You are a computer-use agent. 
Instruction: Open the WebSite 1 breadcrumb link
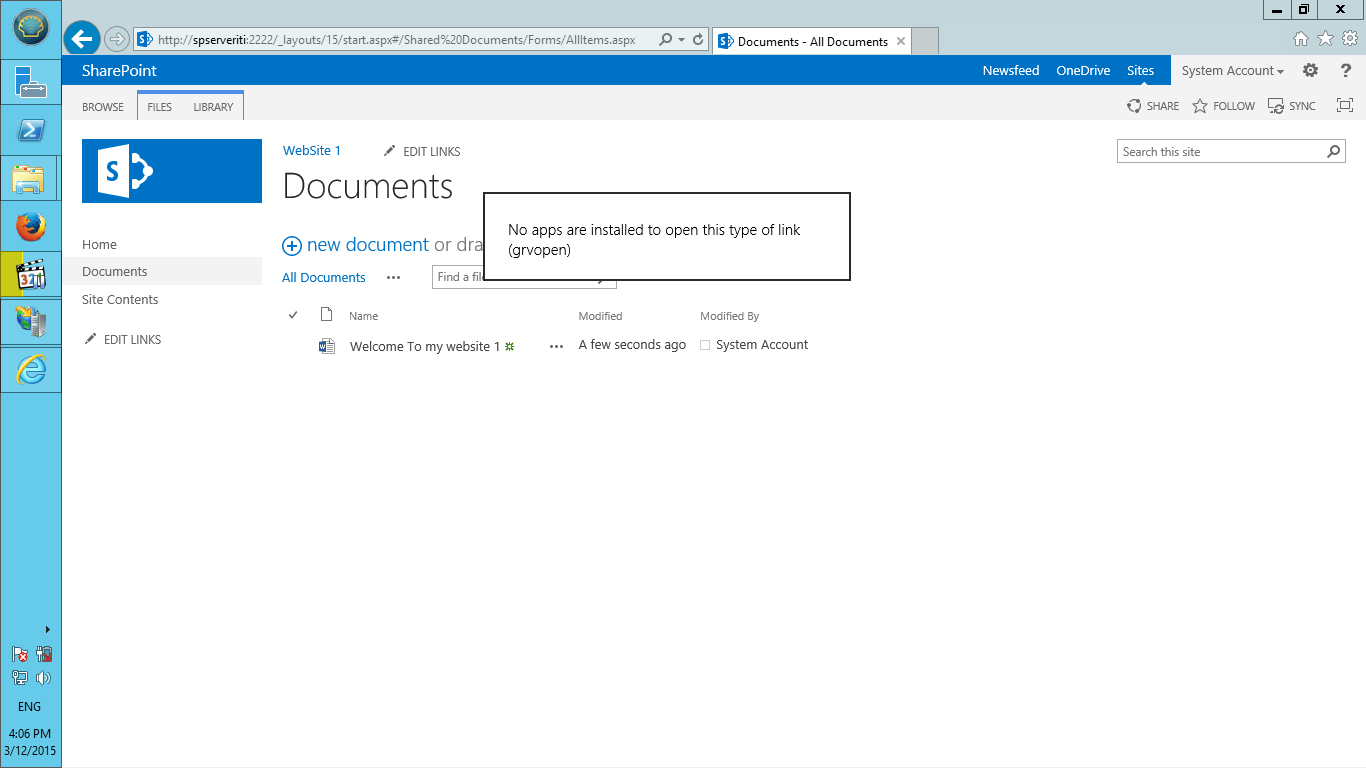click(312, 151)
